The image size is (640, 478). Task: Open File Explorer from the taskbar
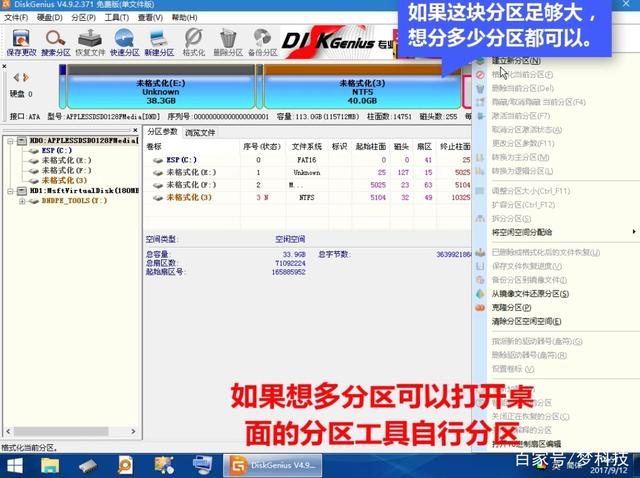[50, 465]
